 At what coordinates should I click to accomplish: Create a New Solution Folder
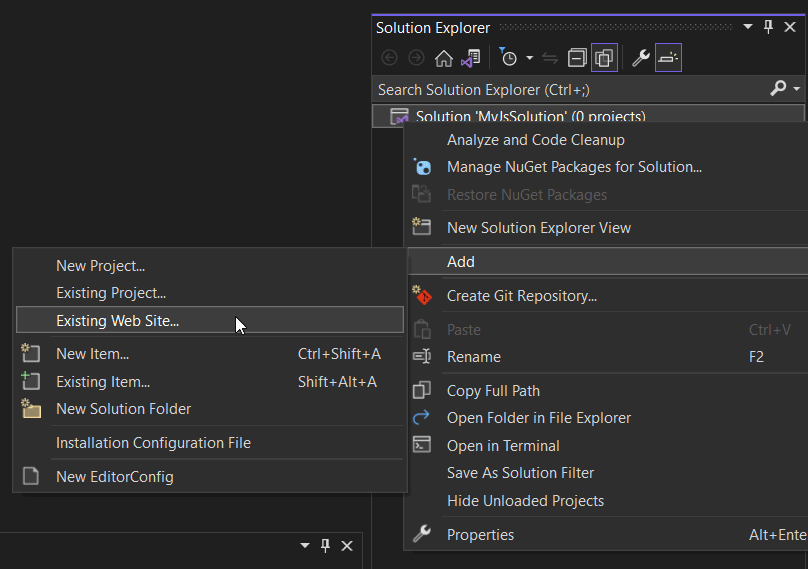pos(123,409)
